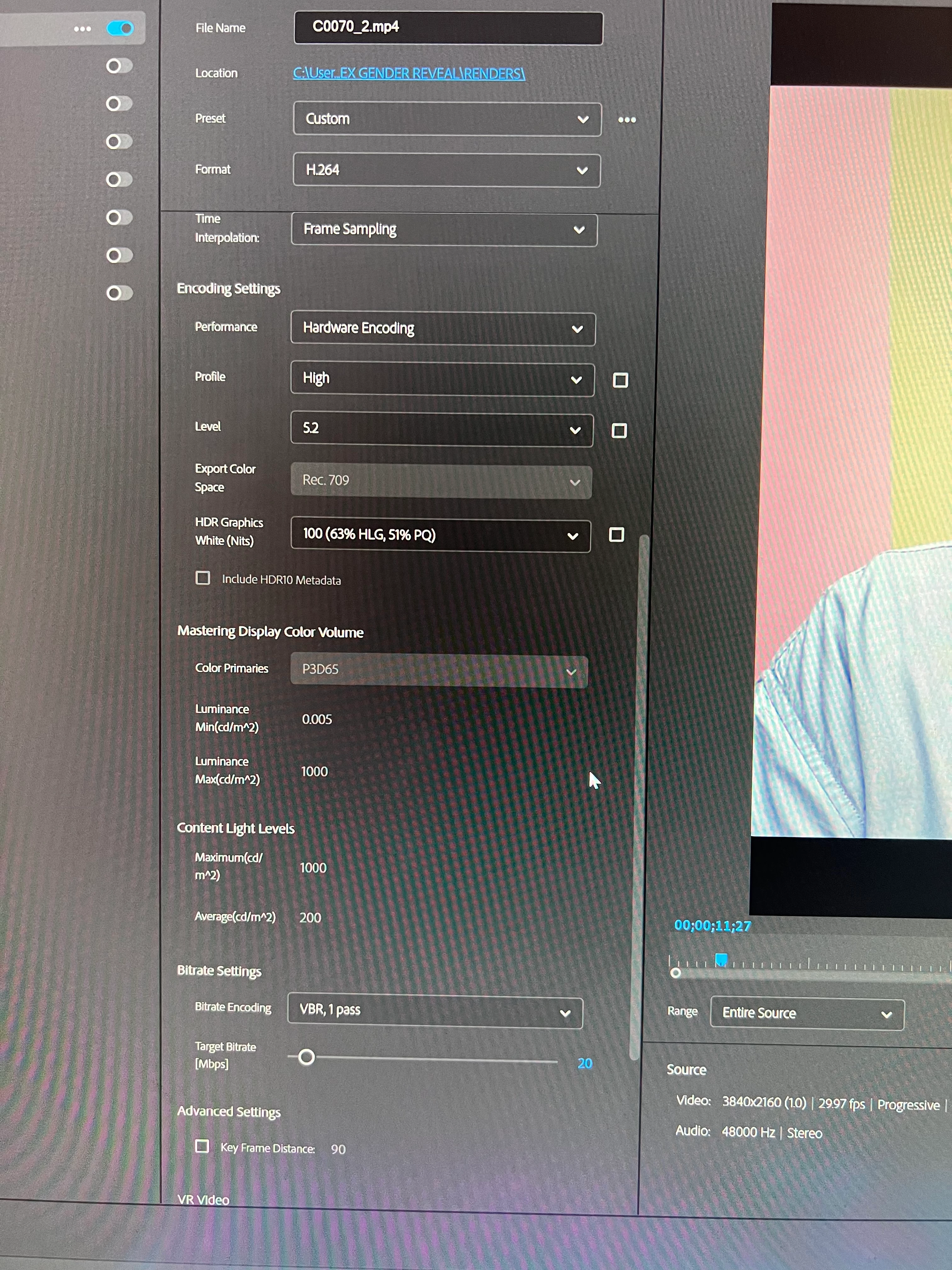
Task: Click the blue playhead marker on preview timeline
Action: click(721, 959)
